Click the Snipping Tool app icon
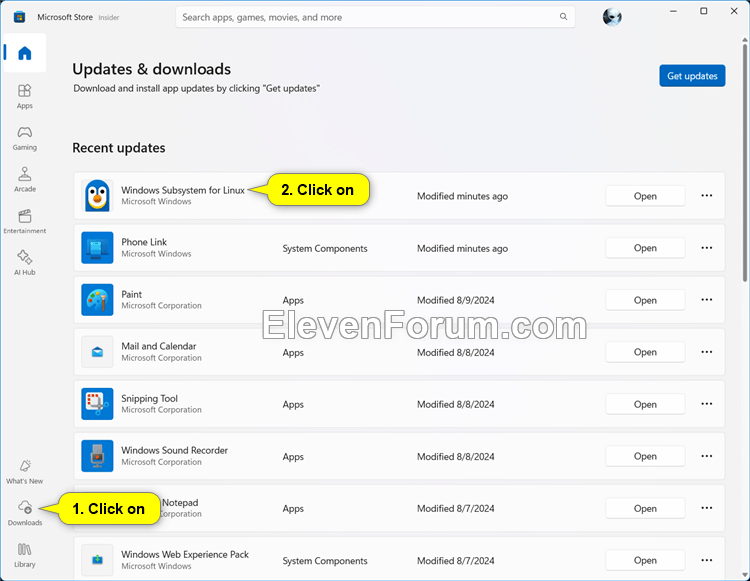 click(97, 404)
